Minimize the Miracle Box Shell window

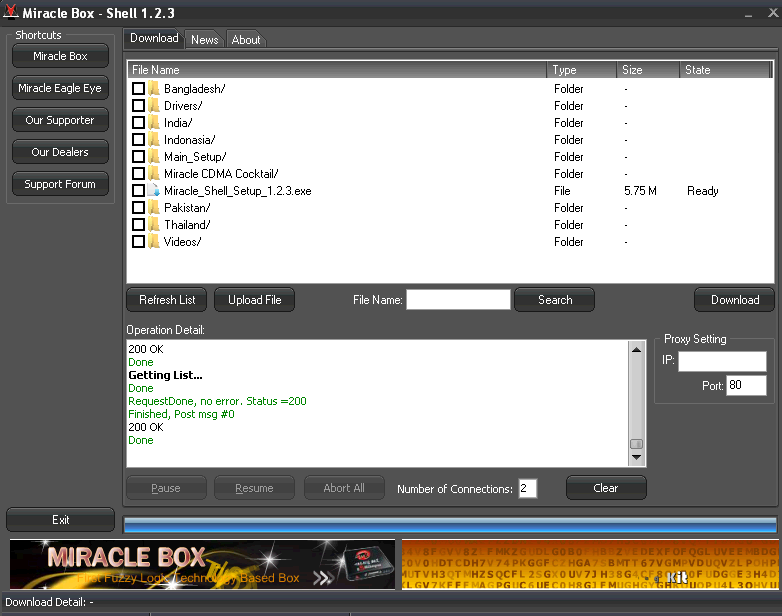point(748,13)
